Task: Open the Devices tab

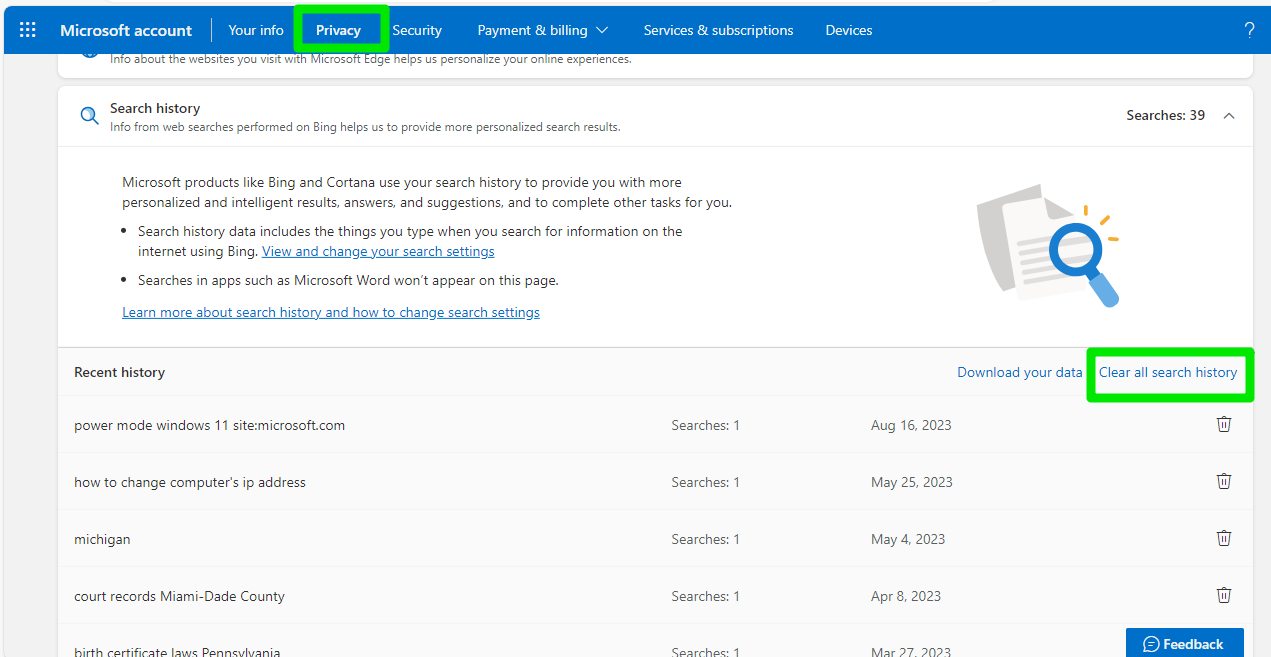Action: pyautogui.click(x=849, y=30)
